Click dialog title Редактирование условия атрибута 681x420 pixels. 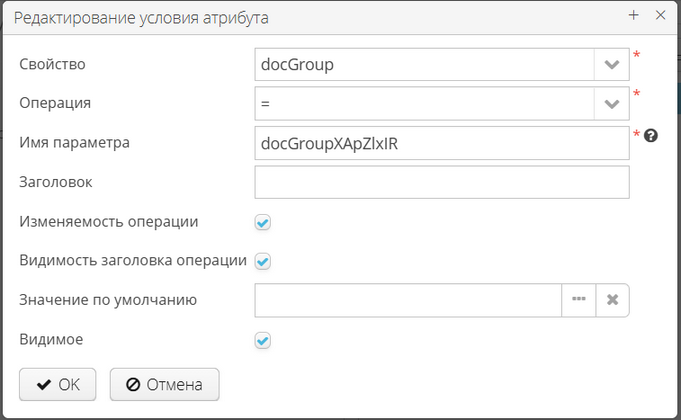point(141,18)
